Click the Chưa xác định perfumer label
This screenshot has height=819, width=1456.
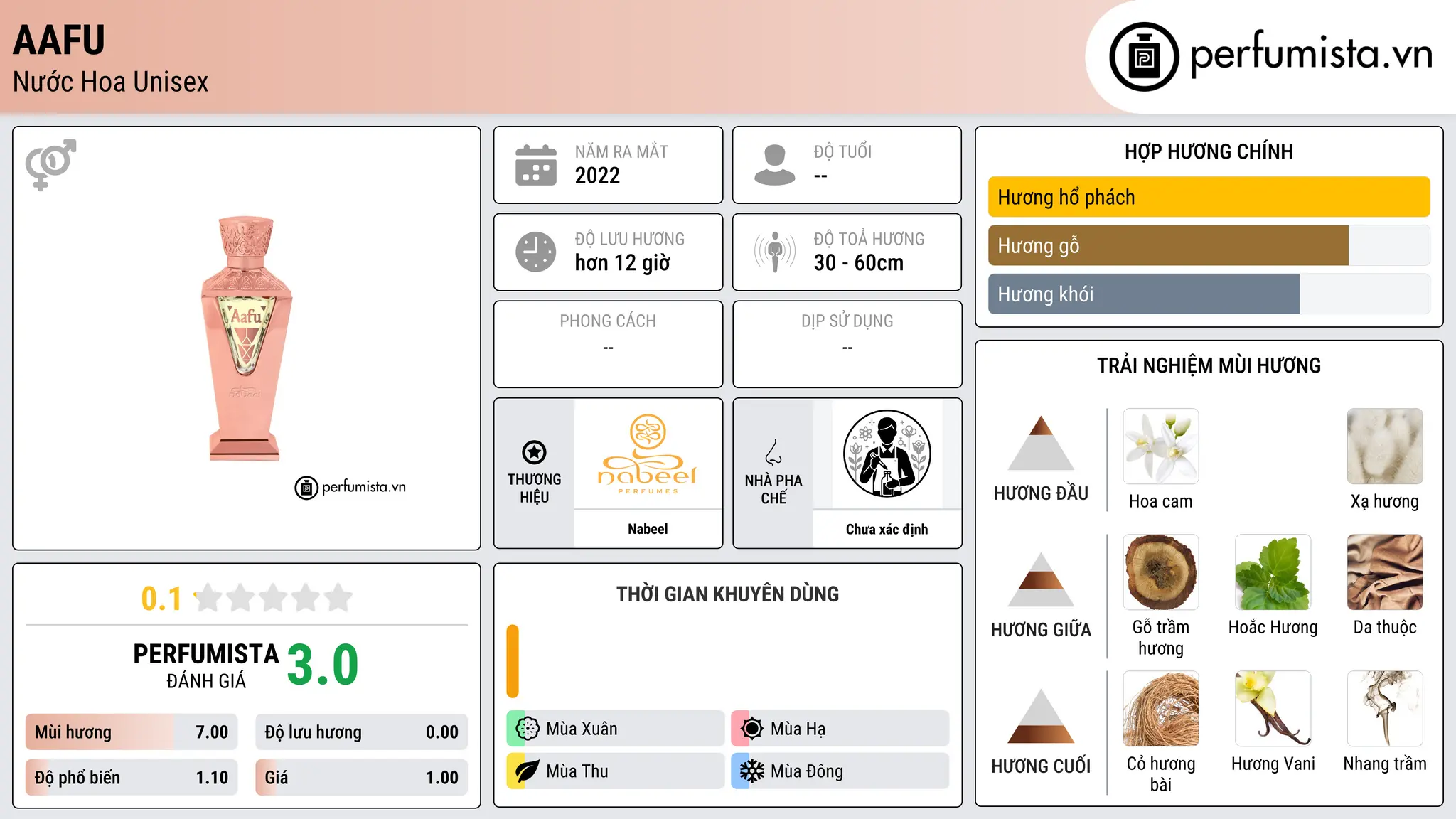pyautogui.click(x=887, y=529)
